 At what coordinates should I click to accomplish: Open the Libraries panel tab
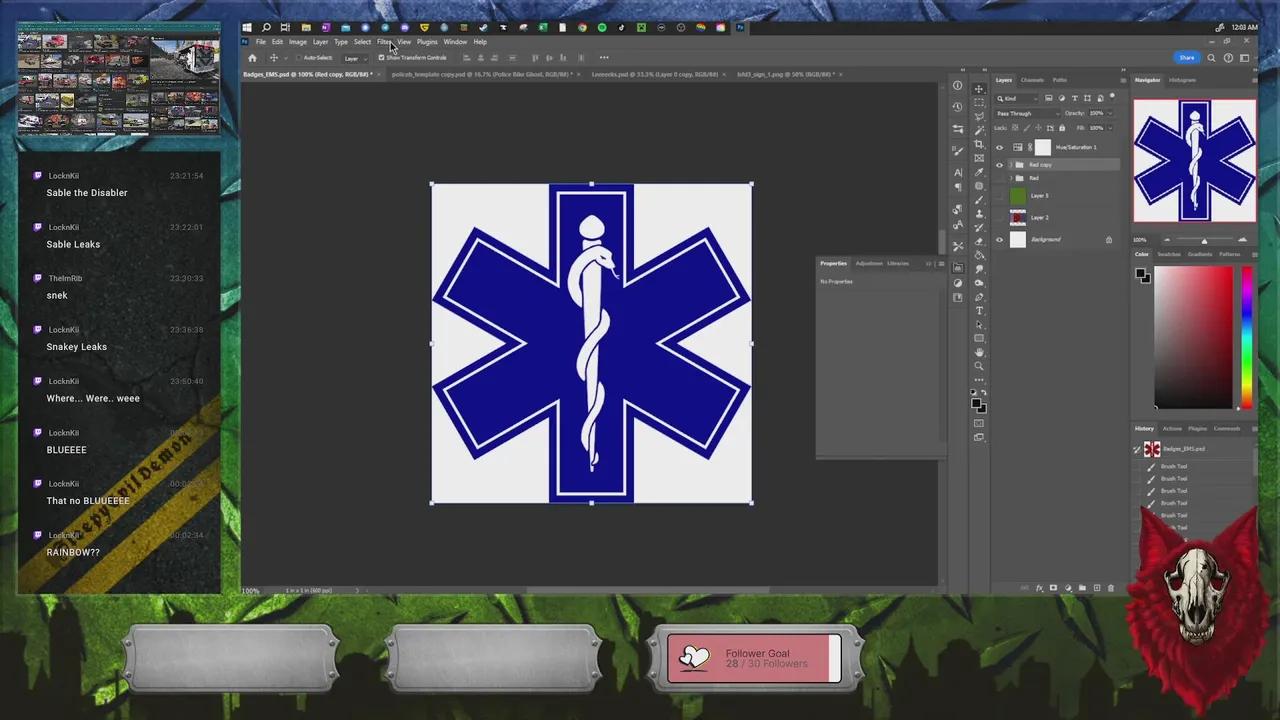(x=898, y=263)
